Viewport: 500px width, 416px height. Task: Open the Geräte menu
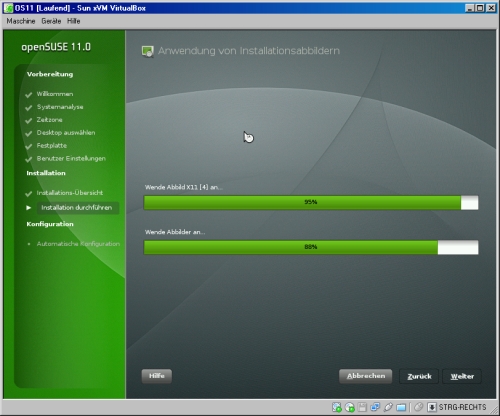coord(51,21)
